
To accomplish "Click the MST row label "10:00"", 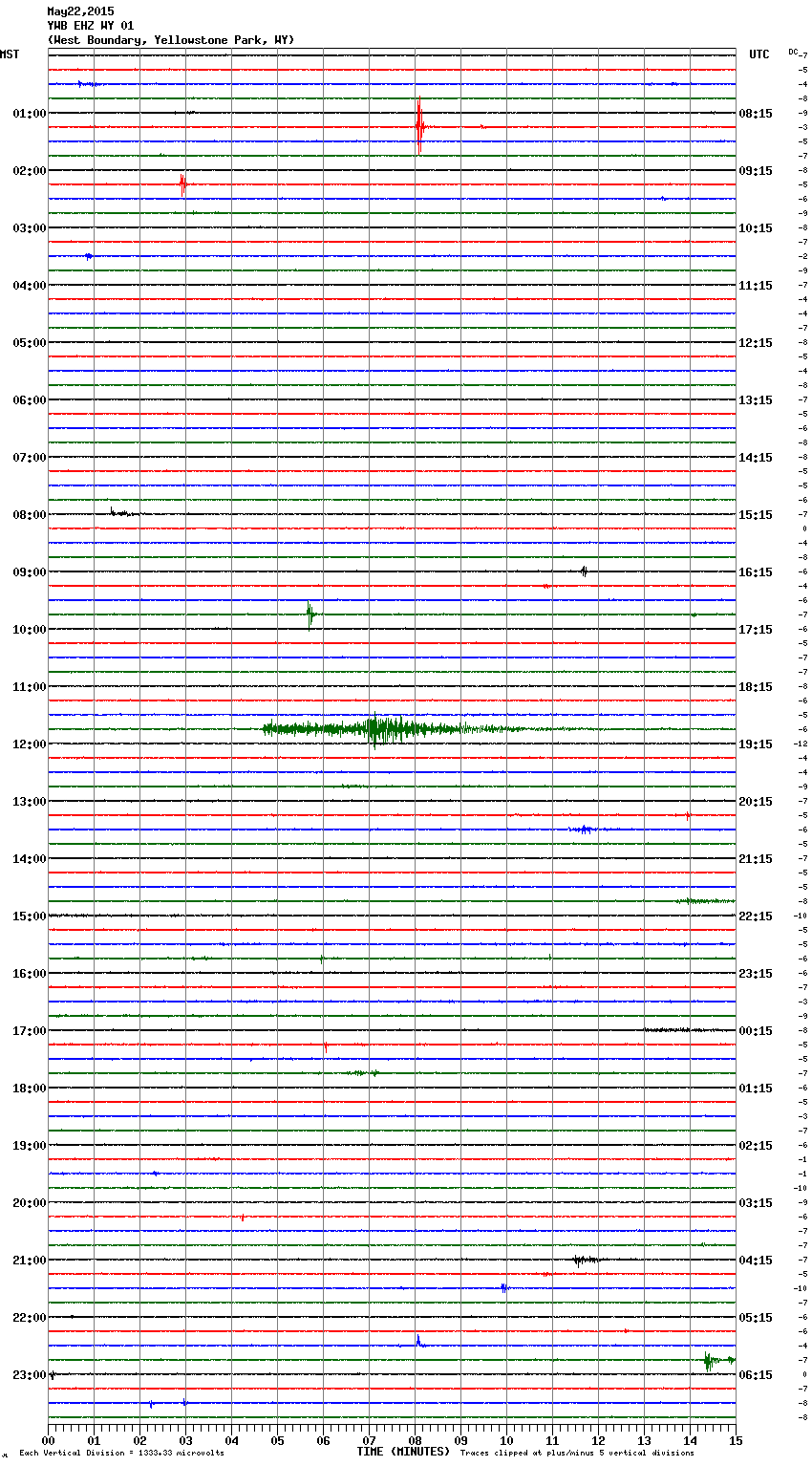I will tap(30, 630).
